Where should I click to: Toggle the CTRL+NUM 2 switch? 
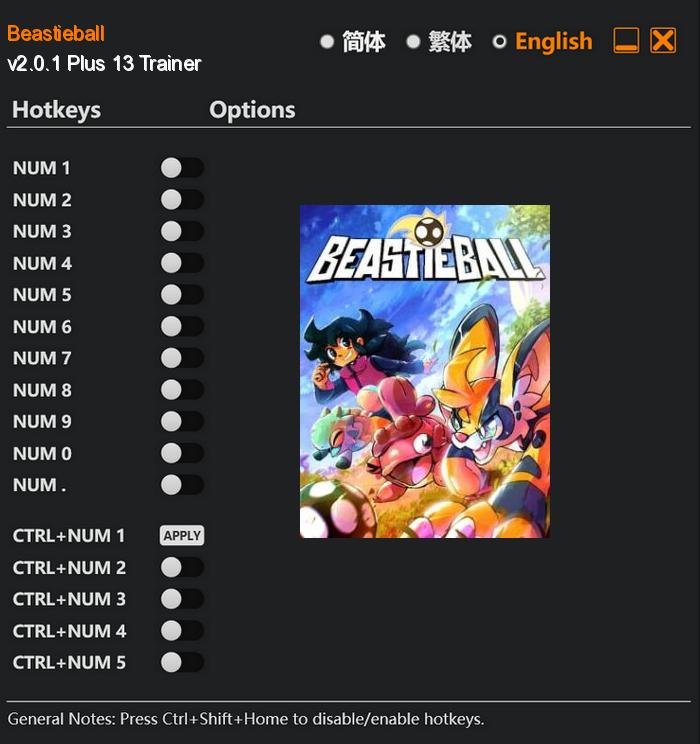tap(182, 567)
